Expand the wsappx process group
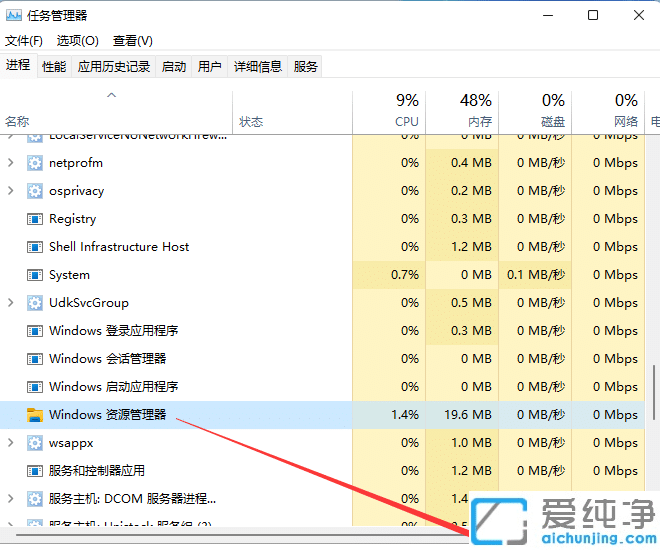660x550 pixels. [11, 443]
